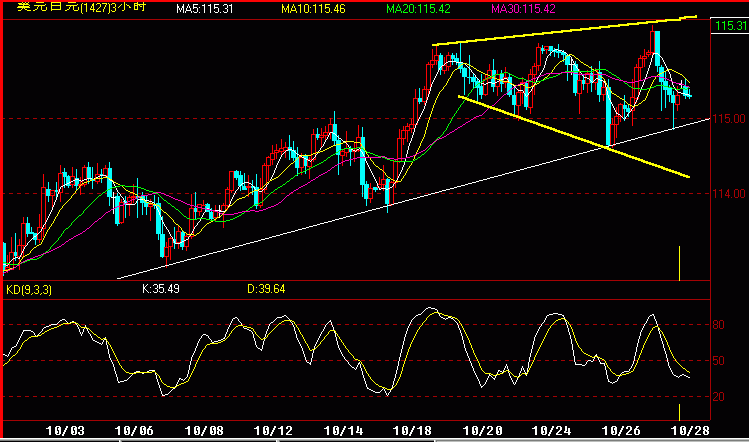Select the MA20:115.42 indicator label
This screenshot has width=749, height=442.
[418, 9]
